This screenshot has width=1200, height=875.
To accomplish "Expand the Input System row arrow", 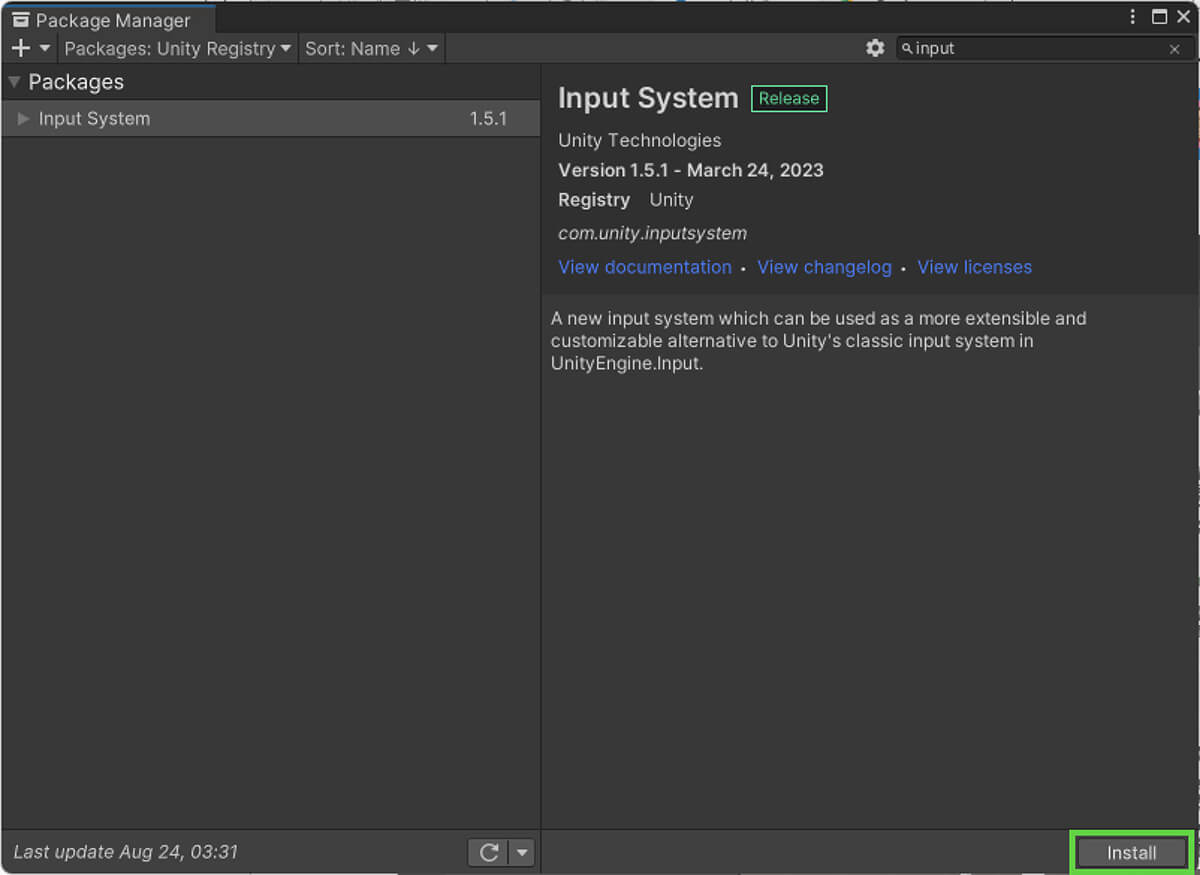I will point(24,119).
